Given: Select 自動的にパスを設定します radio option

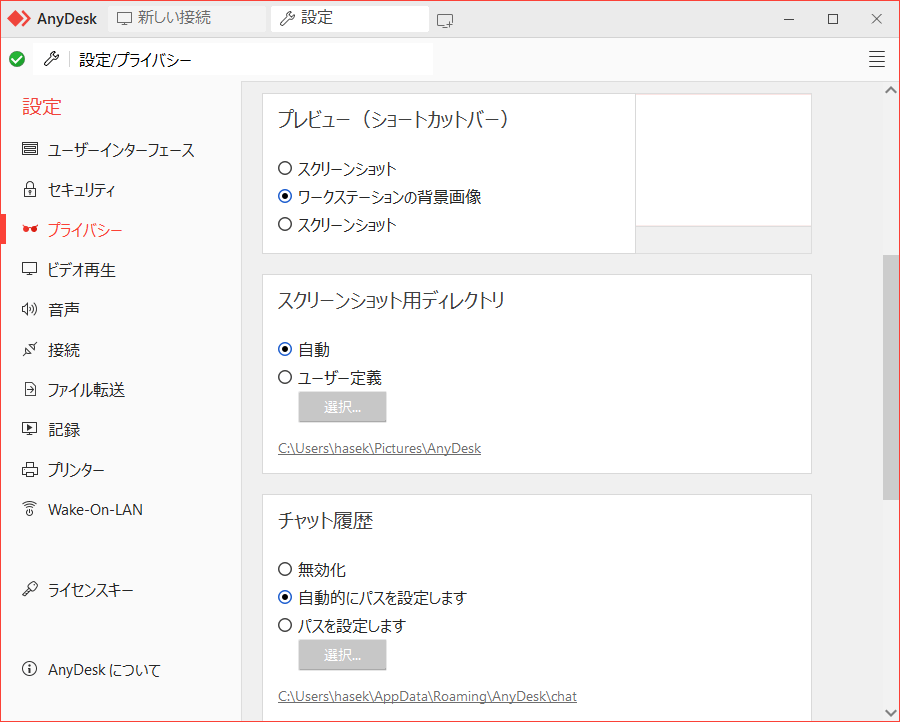Looking at the screenshot, I should point(285,597).
